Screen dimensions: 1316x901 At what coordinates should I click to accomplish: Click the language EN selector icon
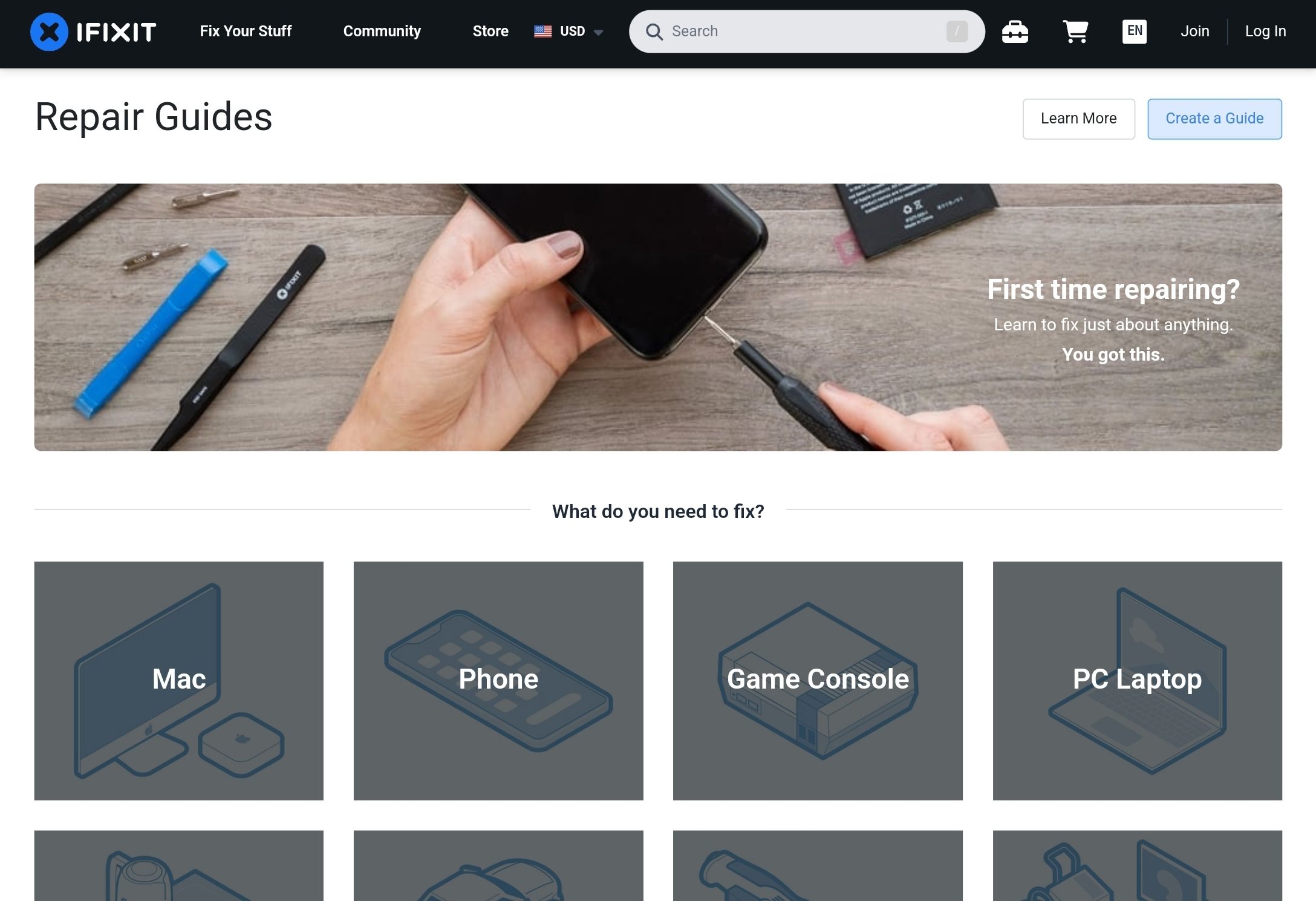click(x=1134, y=30)
